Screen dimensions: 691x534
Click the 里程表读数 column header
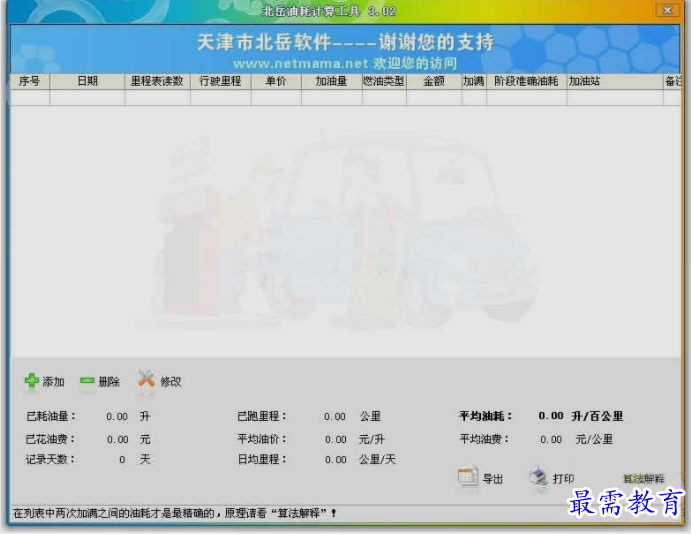coord(157,81)
